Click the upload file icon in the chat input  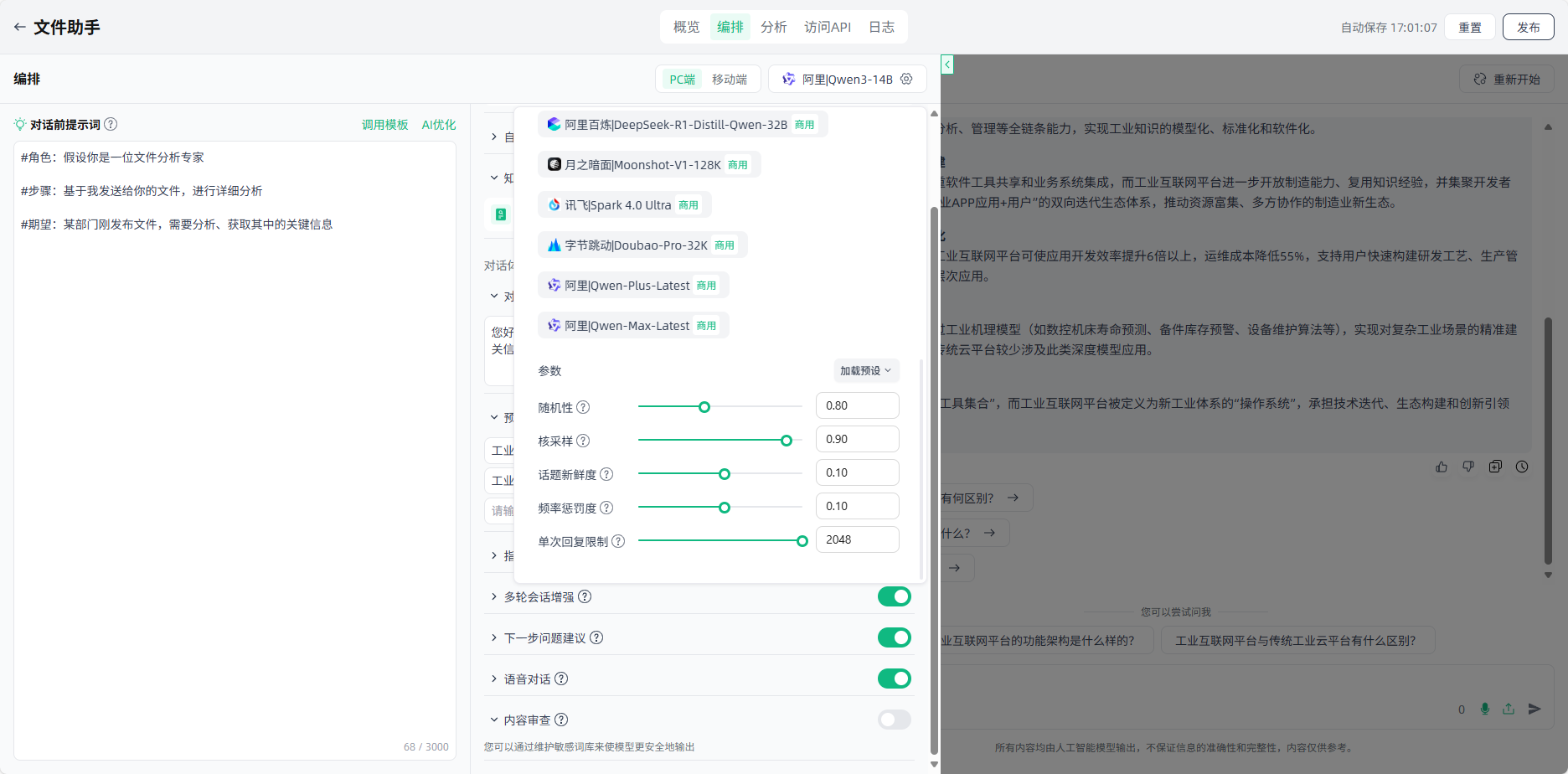tap(1509, 709)
